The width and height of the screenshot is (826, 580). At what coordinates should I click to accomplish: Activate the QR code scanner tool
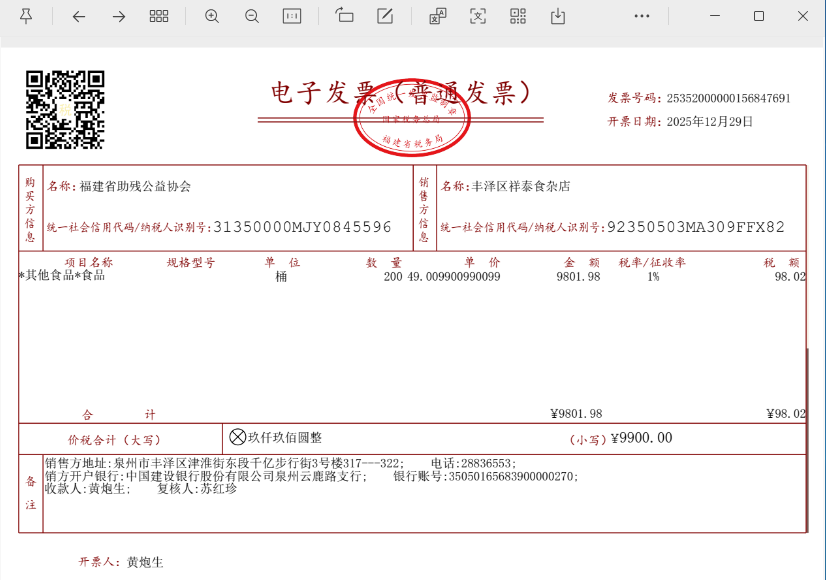tap(517, 16)
